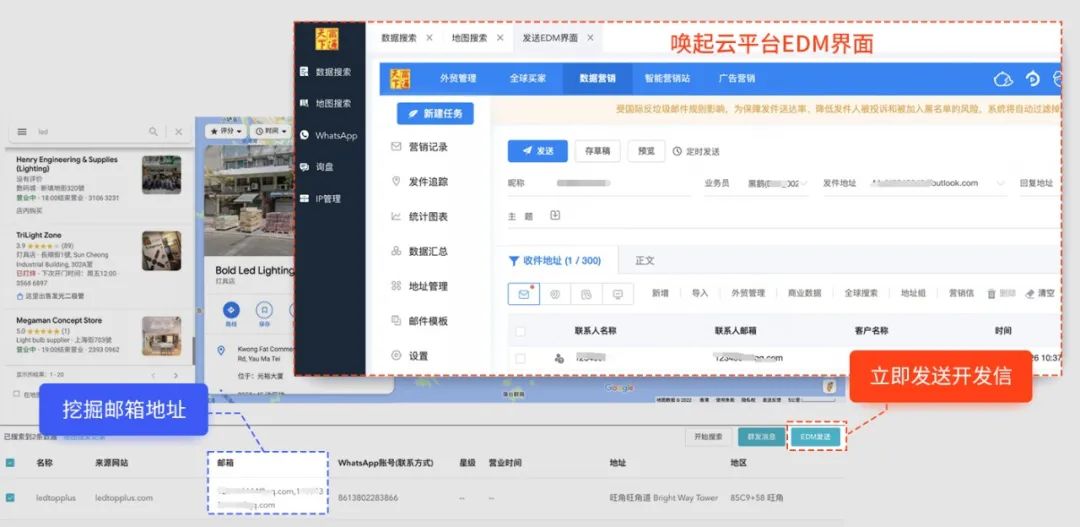Expand the 时间 hours filter dropdown
Image resolution: width=1080 pixels, height=527 pixels.
[x=270, y=131]
